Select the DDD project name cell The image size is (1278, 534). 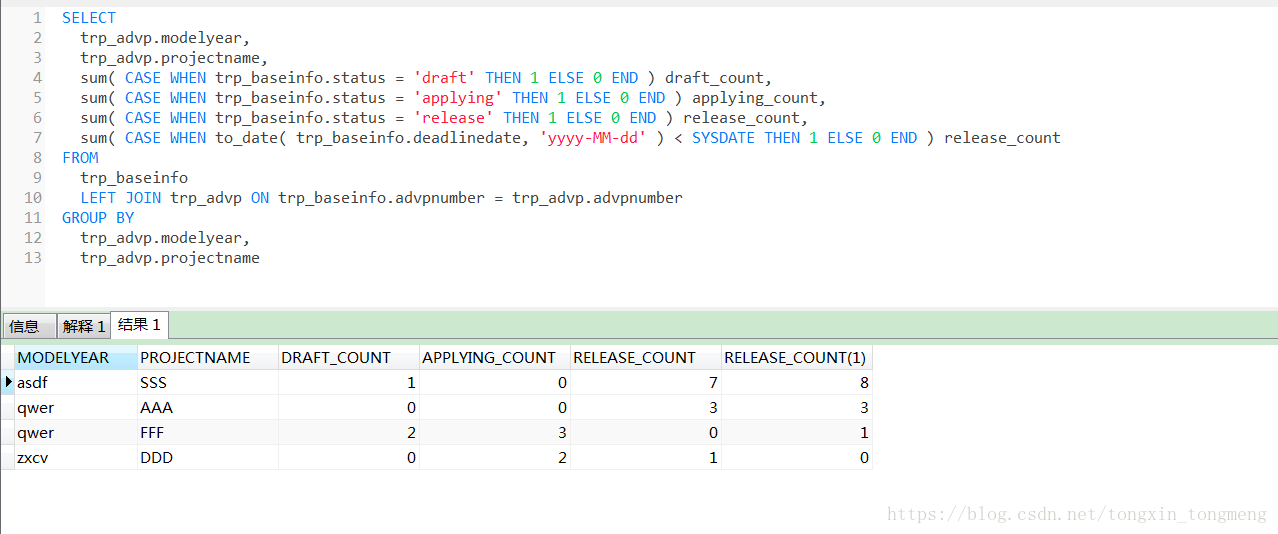[x=207, y=457]
